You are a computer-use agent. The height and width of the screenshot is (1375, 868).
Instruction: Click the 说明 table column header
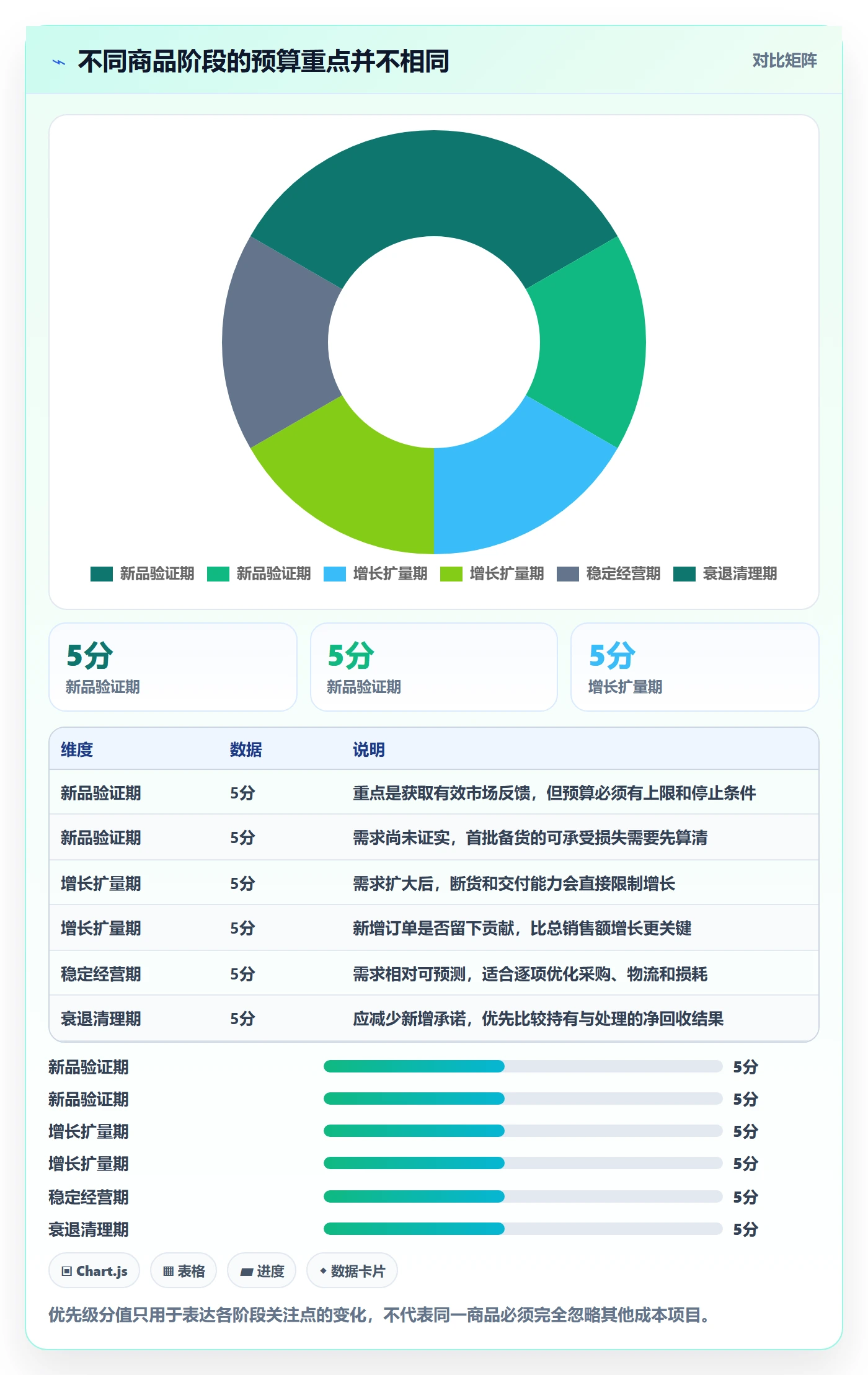point(369,749)
